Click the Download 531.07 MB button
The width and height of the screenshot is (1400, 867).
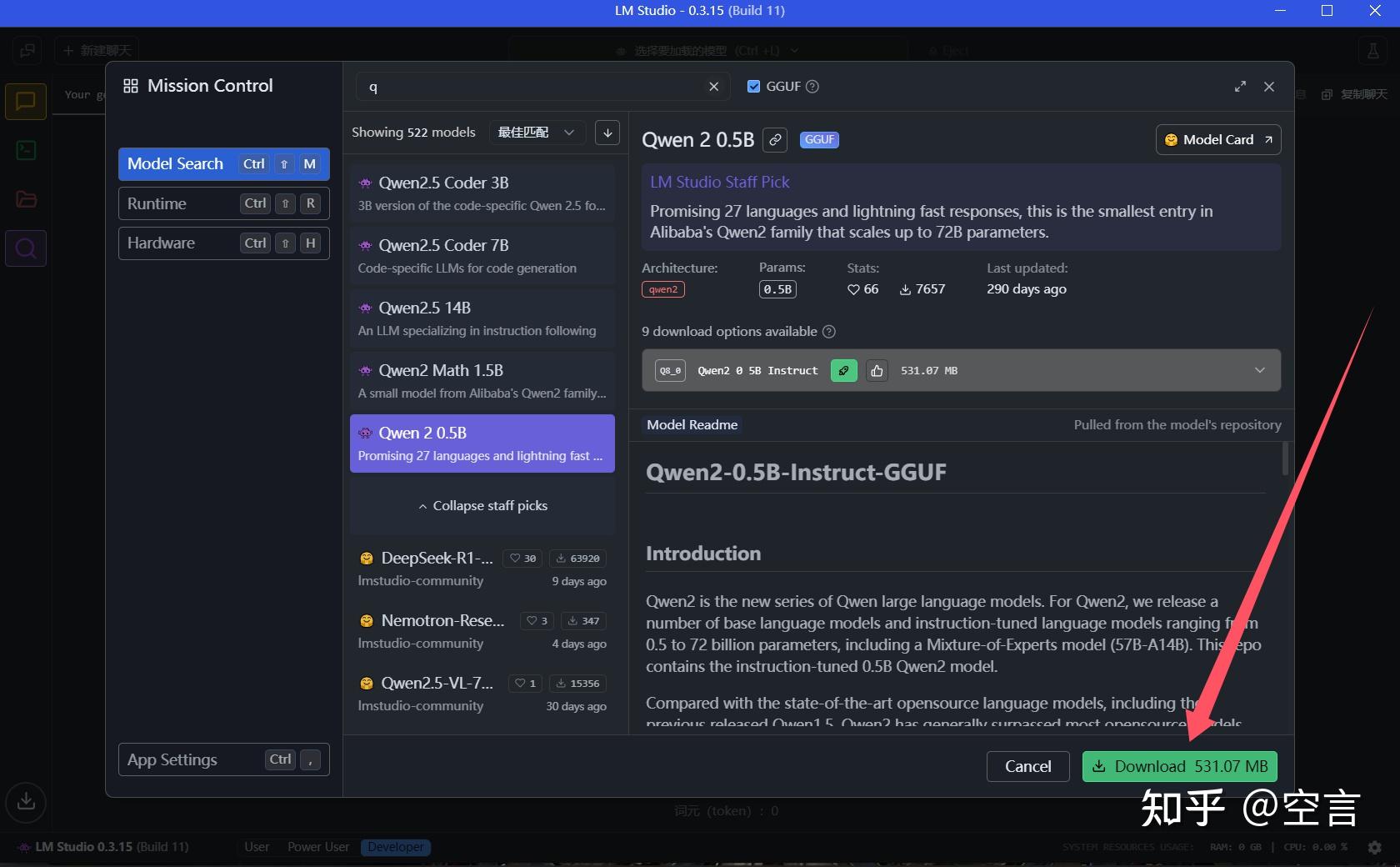coord(1178,766)
